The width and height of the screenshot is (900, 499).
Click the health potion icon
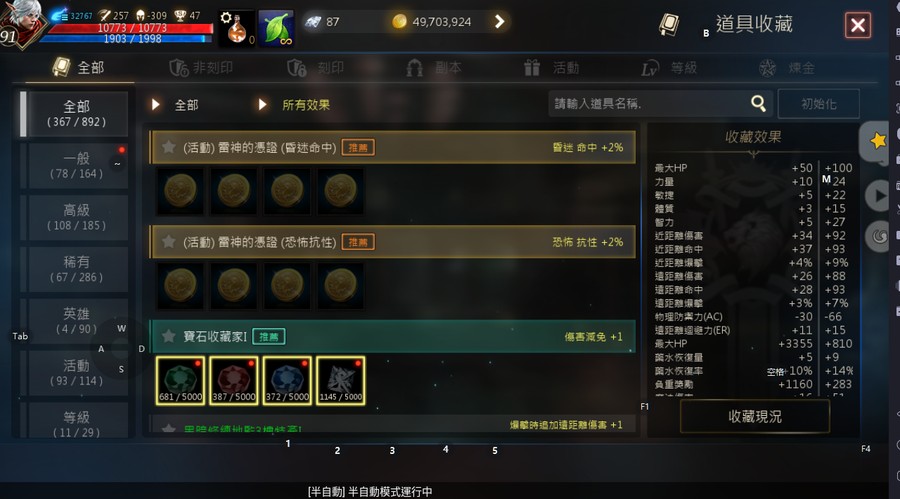236,29
